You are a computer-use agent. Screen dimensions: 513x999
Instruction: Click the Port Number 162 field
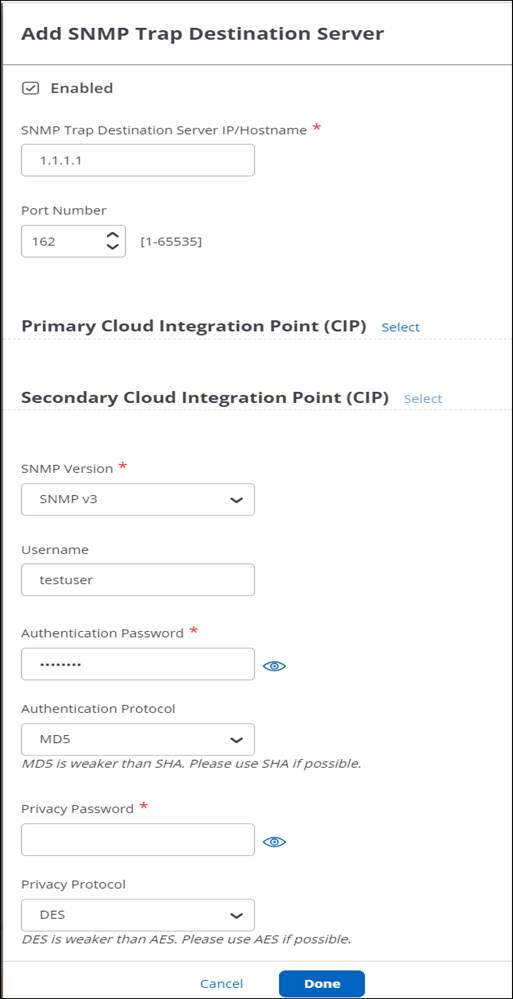click(x=73, y=241)
